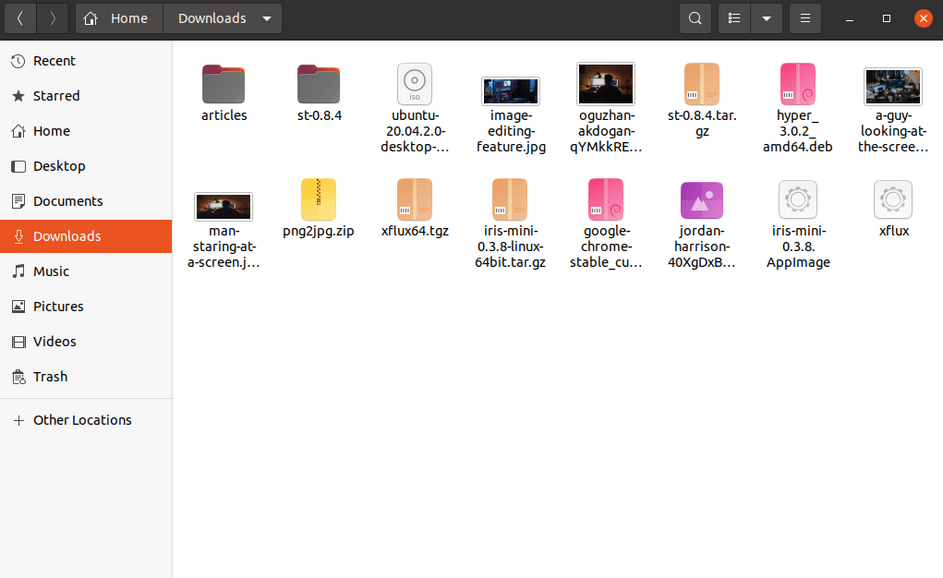Open Music in the sidebar
The width and height of the screenshot is (943, 578).
pos(86,271)
